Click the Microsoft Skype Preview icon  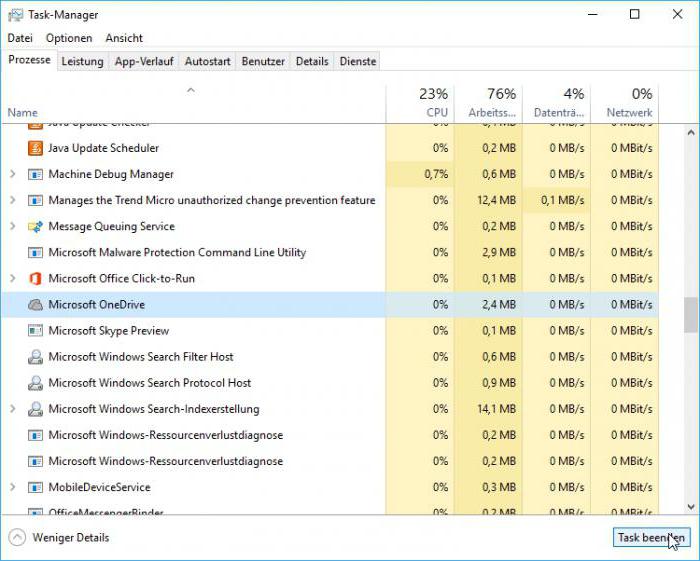click(x=35, y=331)
